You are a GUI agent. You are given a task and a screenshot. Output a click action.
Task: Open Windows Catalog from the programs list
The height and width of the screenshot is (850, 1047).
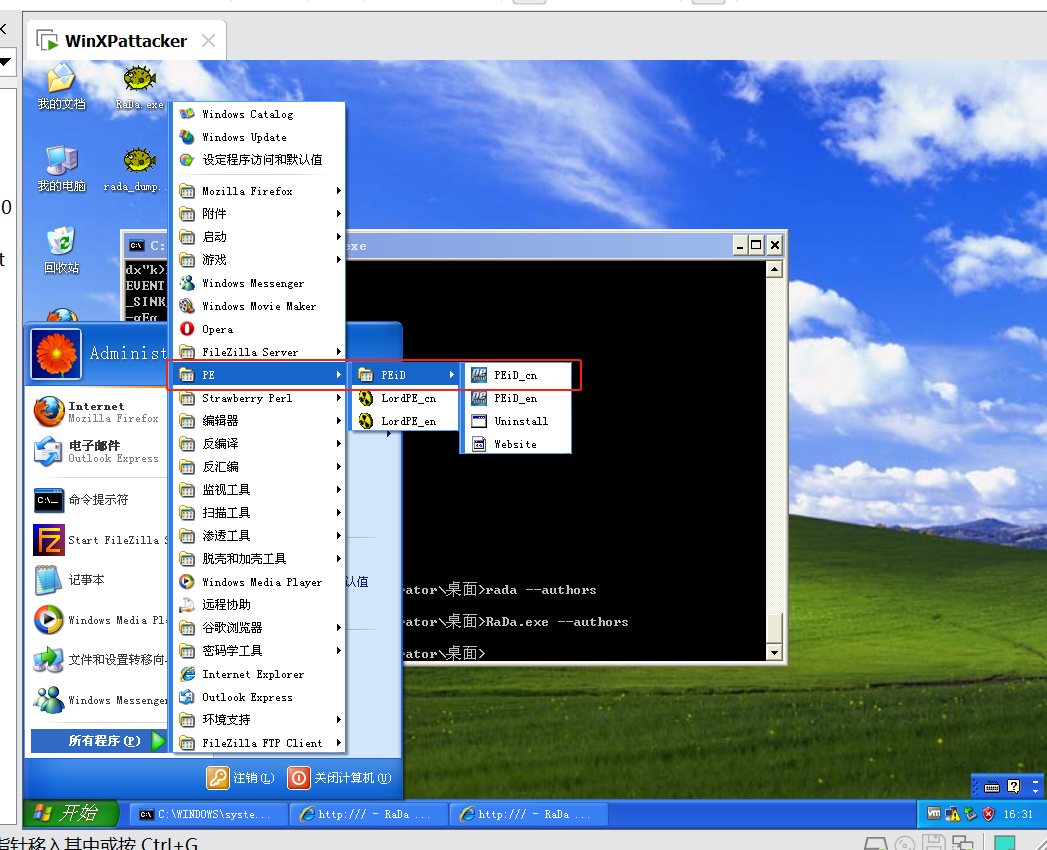[259, 114]
